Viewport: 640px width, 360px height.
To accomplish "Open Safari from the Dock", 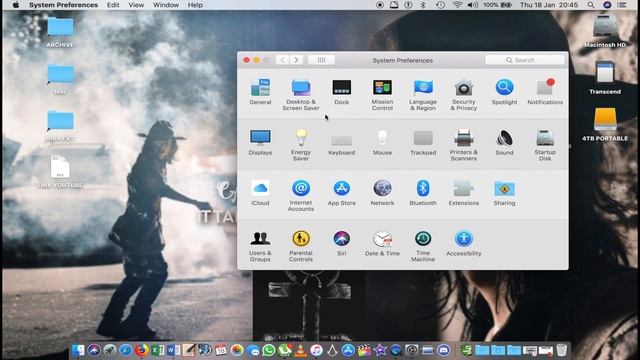I will click(125, 350).
